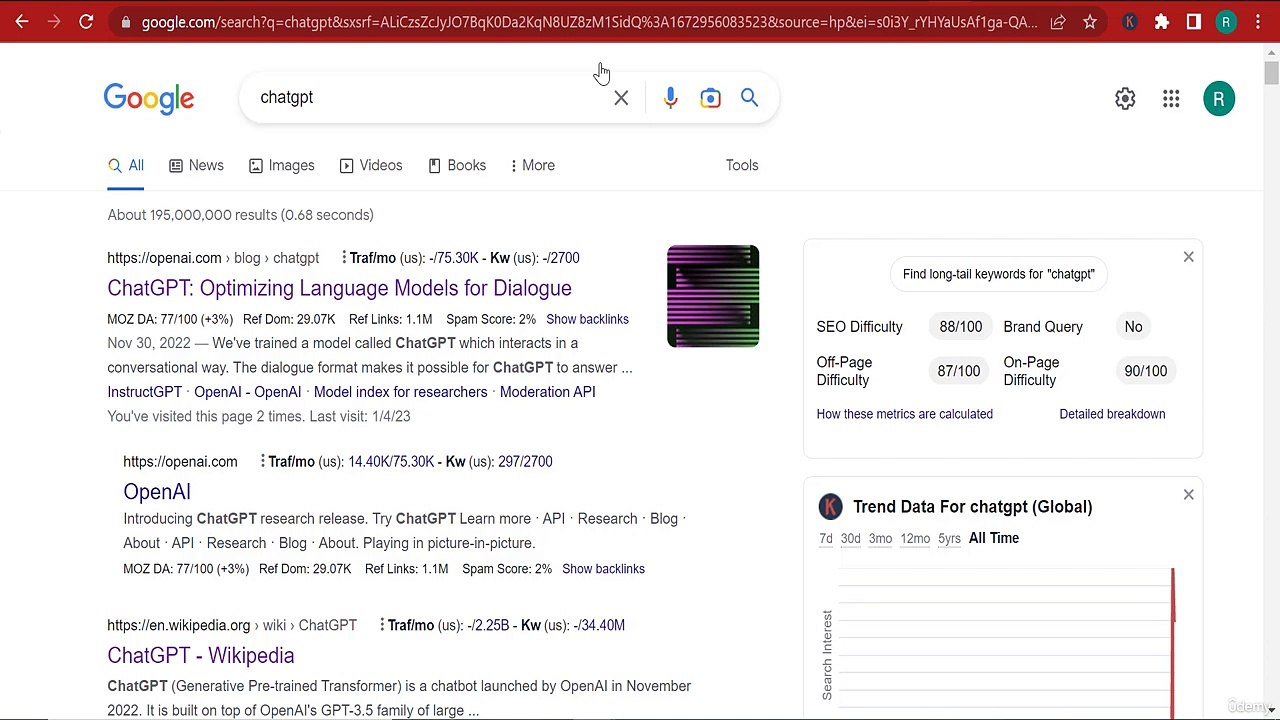Click the result thumbnail image
This screenshot has height=720, width=1280.
point(713,296)
